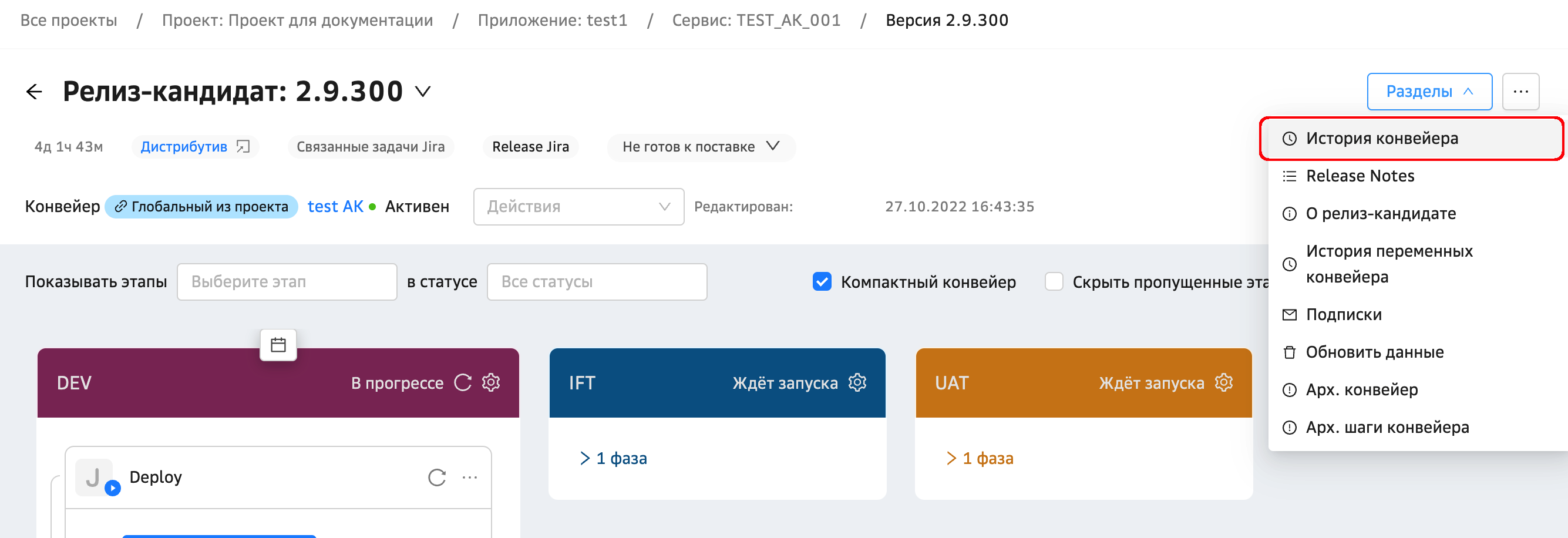Uncheck the Компактный конвейер checkbox

(822, 282)
